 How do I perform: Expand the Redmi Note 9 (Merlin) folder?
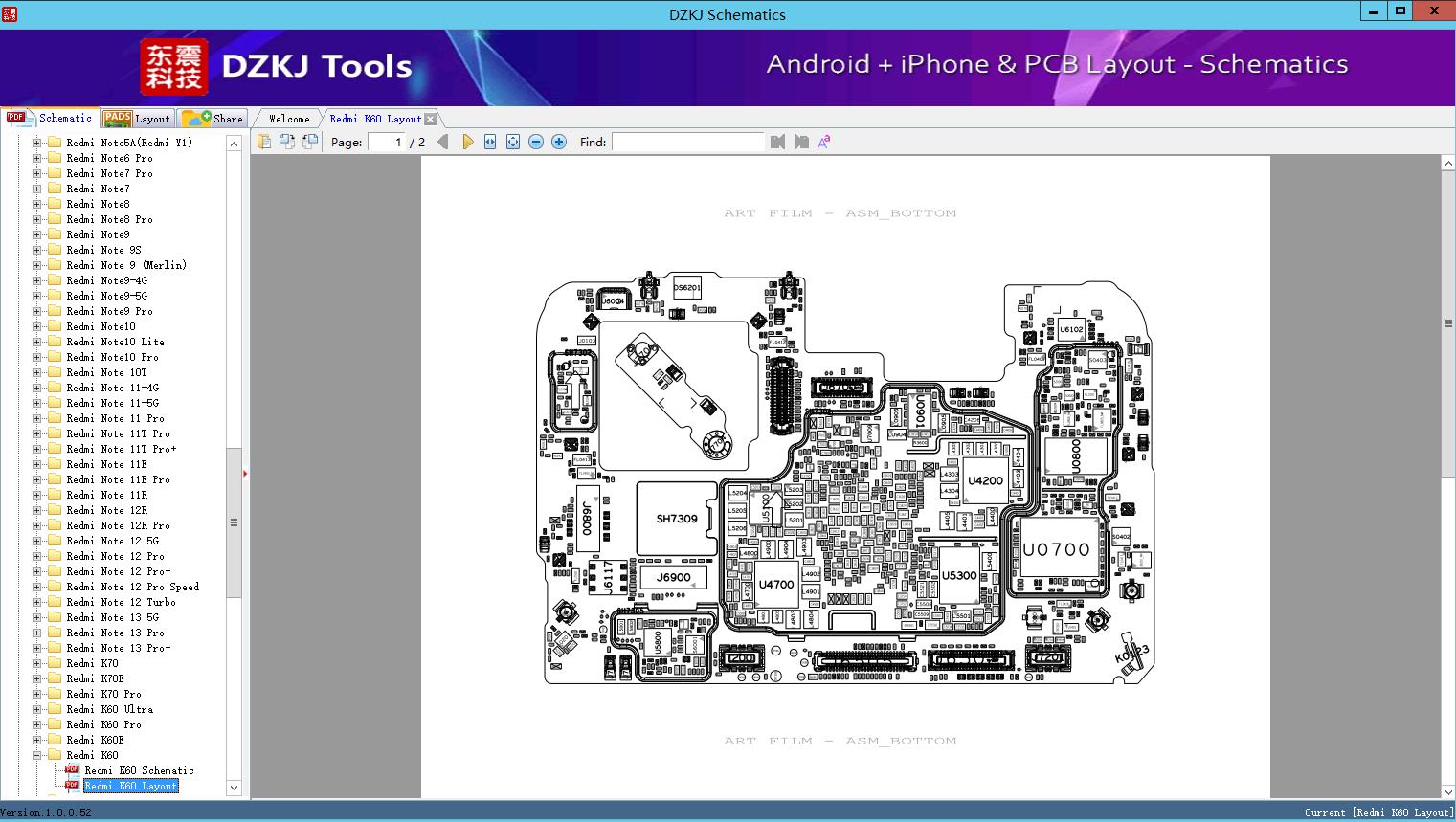pyautogui.click(x=37, y=265)
